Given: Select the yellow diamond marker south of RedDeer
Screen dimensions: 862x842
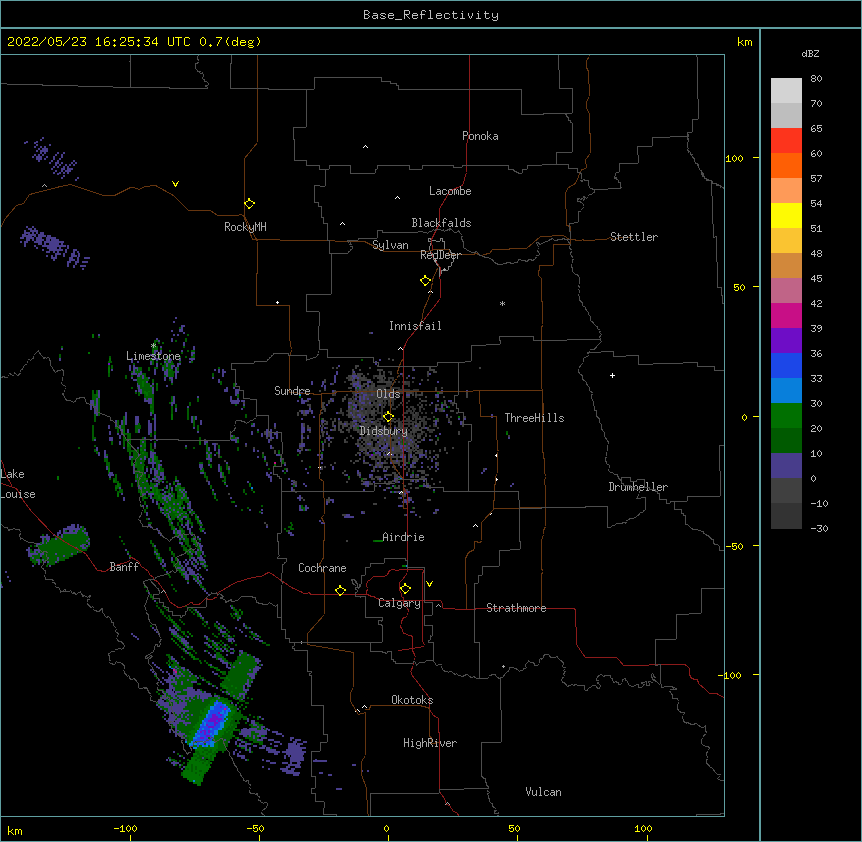Looking at the screenshot, I should [425, 281].
